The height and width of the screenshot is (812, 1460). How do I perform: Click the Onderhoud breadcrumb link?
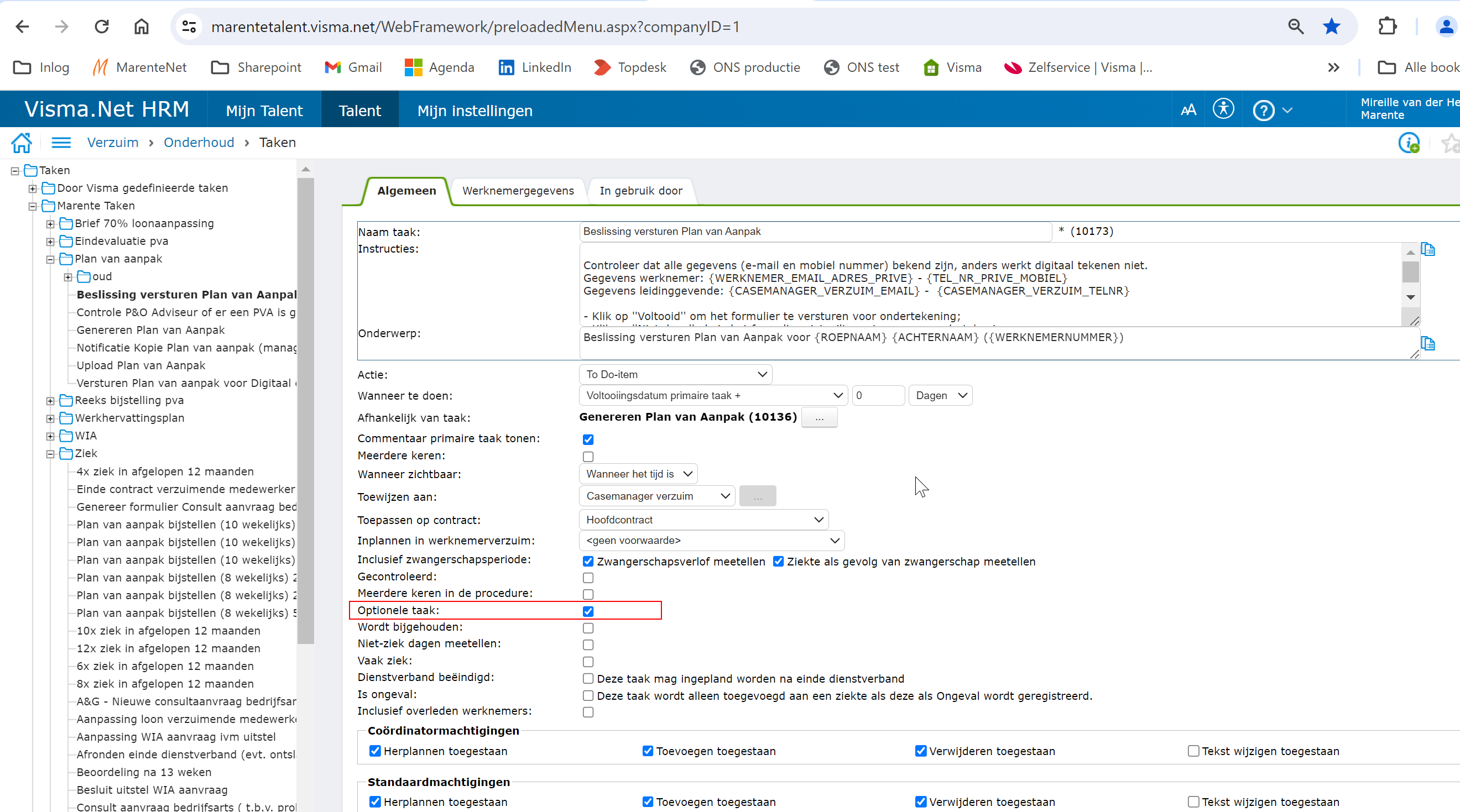tap(199, 143)
